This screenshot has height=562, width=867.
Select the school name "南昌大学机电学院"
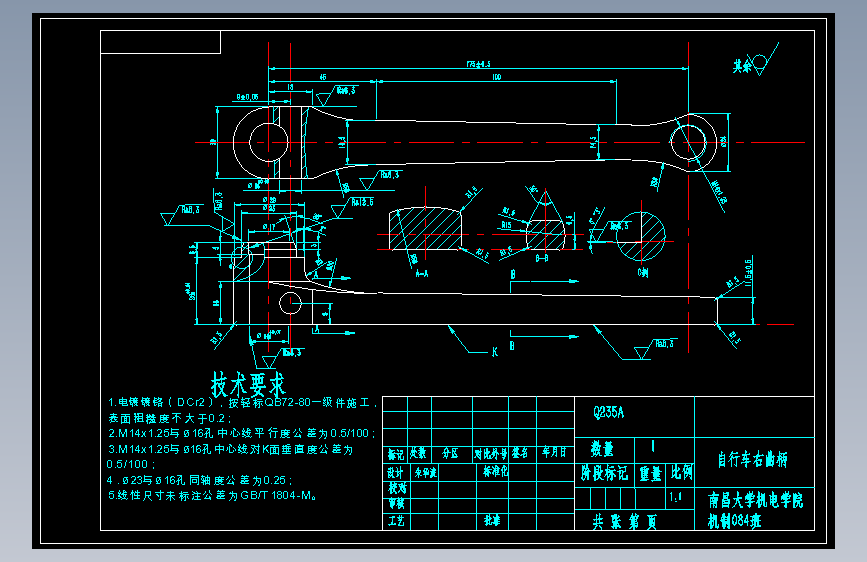click(755, 501)
